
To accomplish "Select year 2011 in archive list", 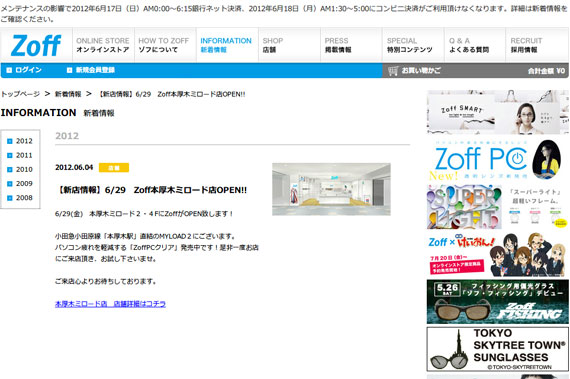I will pyautogui.click(x=24, y=155).
